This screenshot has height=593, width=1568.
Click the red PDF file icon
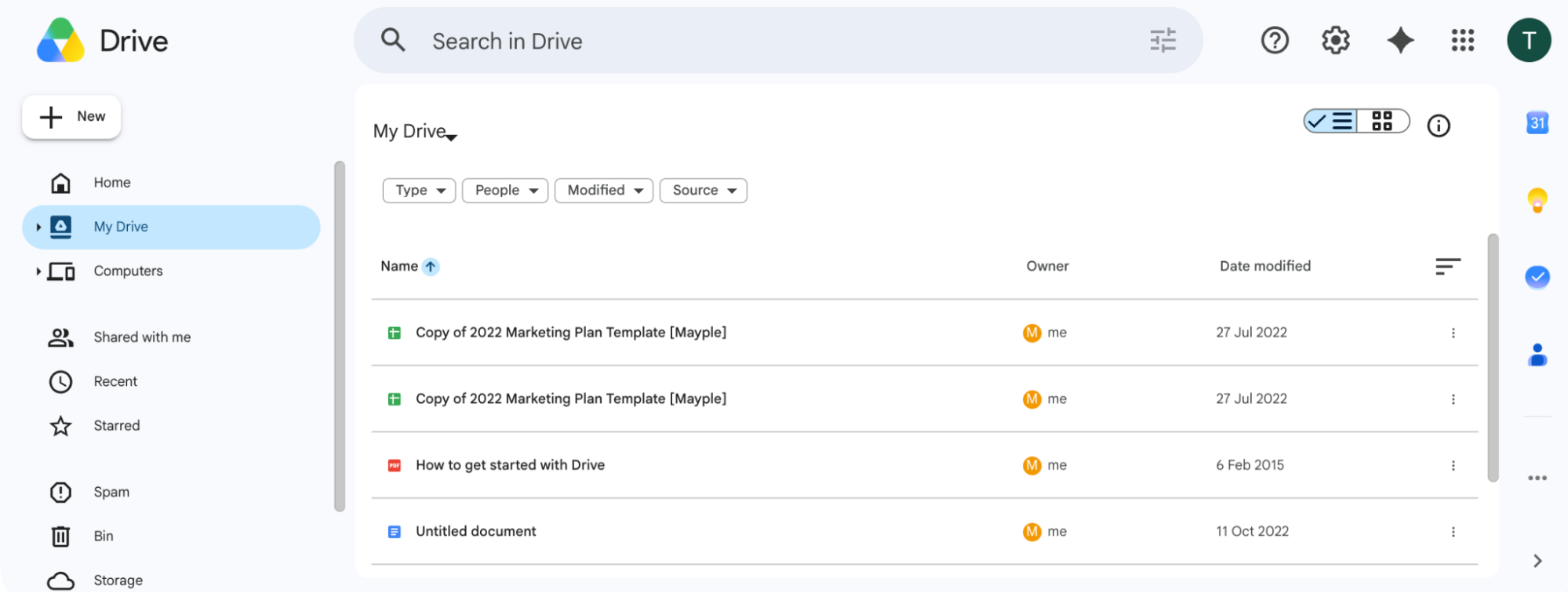[395, 465]
